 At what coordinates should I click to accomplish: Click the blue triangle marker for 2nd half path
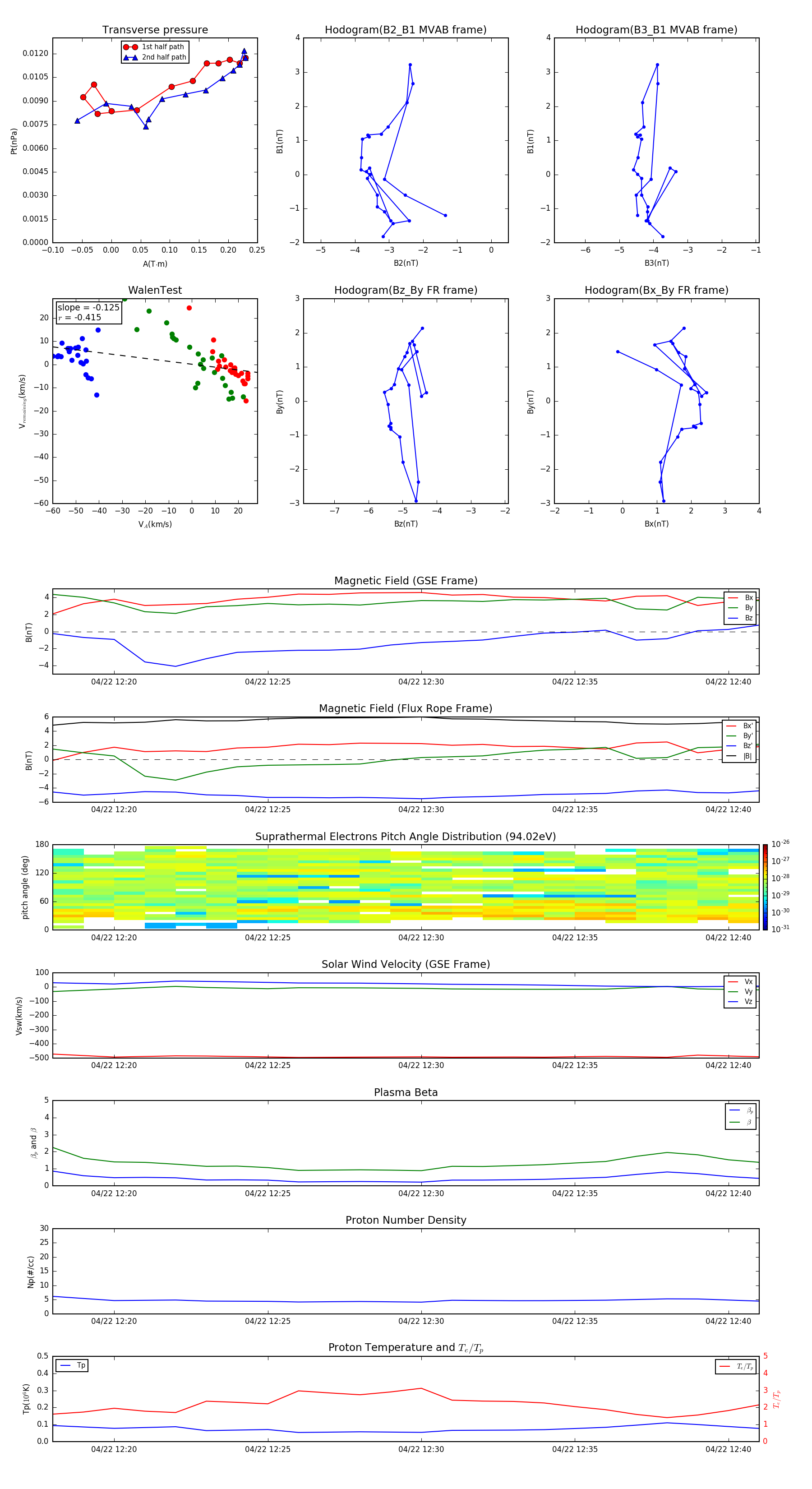130,57
